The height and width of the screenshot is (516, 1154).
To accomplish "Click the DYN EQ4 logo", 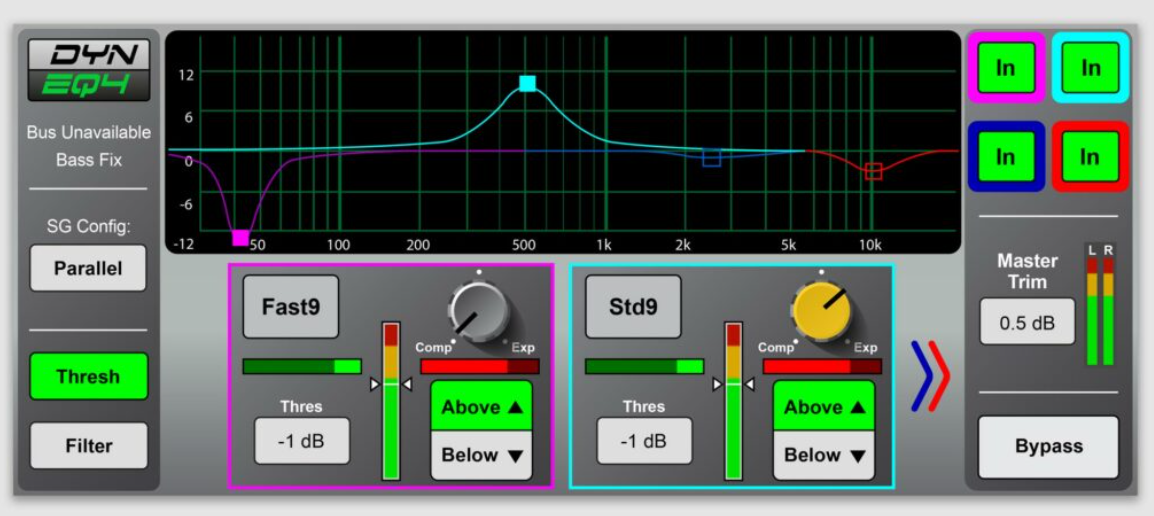I will 88,69.
